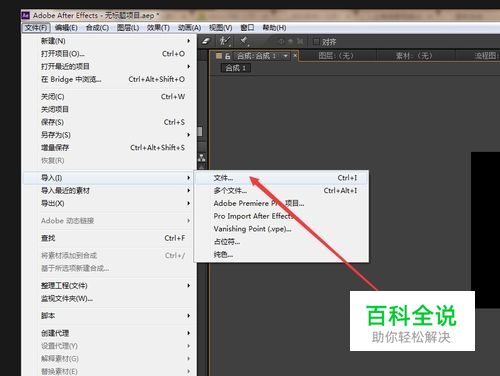The height and width of the screenshot is (376, 500).
Task: Choose 关闭项目 menu item
Action: 109,109
